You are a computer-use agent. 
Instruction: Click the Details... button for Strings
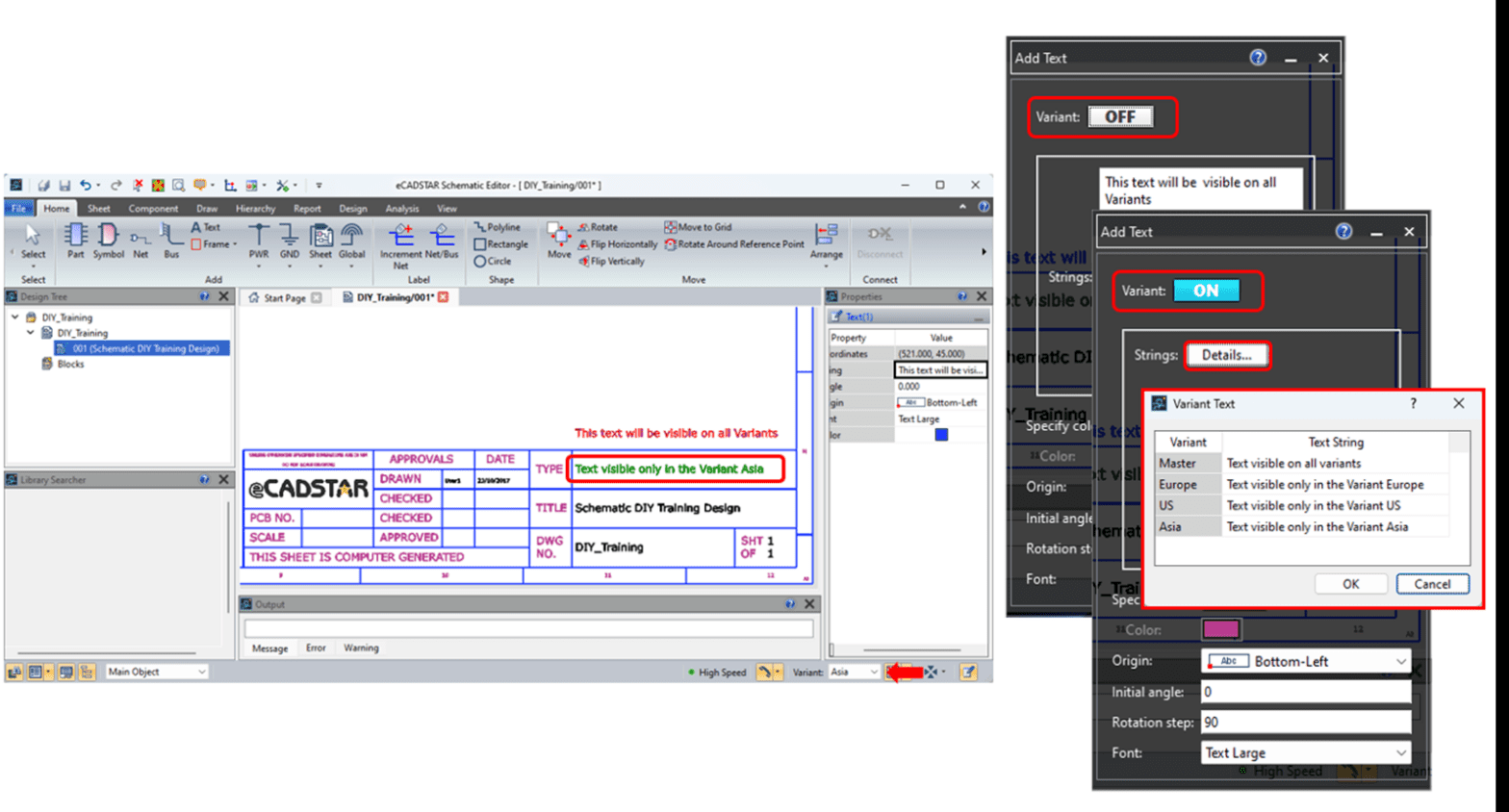click(1226, 355)
